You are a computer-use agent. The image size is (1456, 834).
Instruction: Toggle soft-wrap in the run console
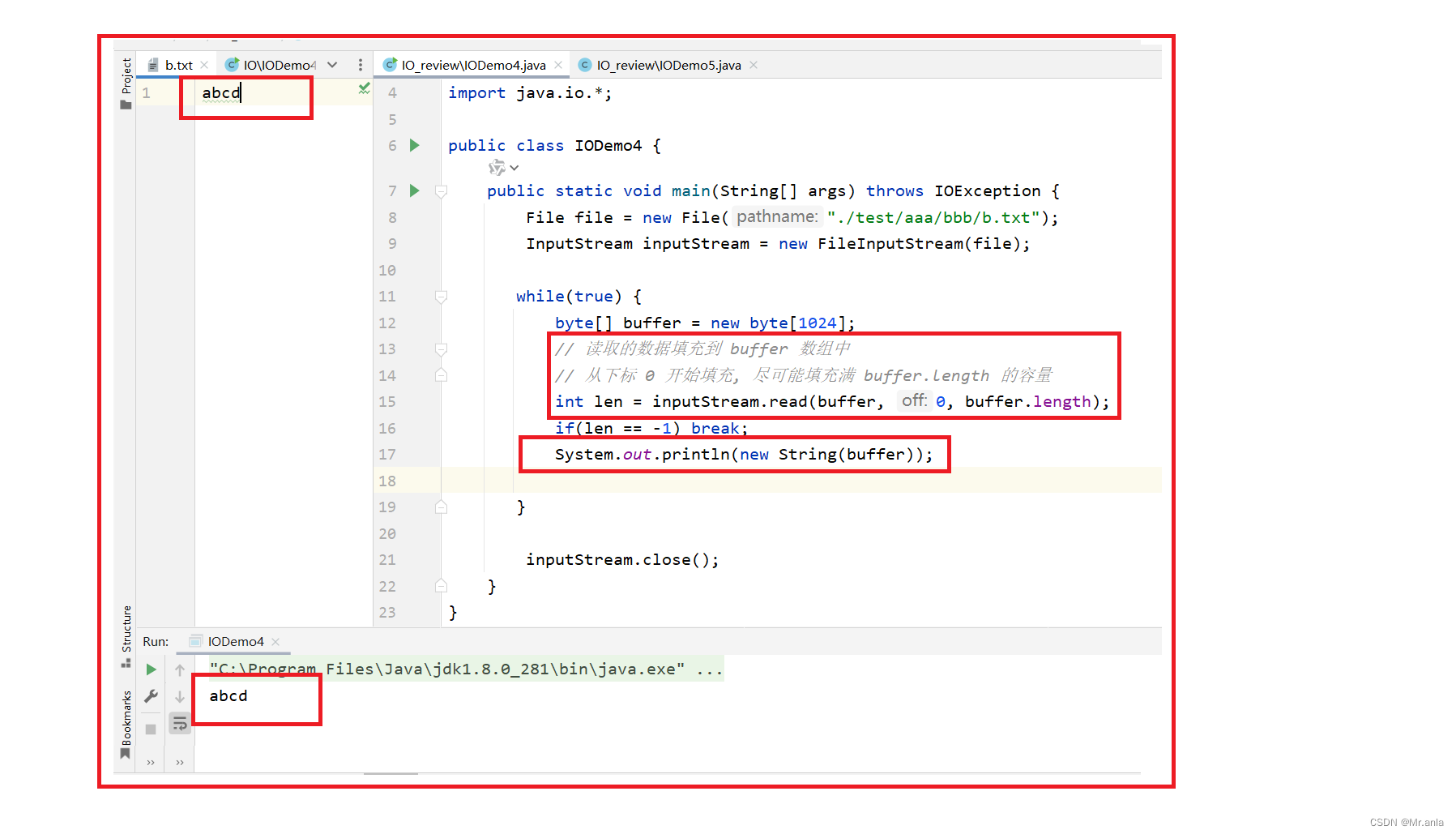(180, 723)
